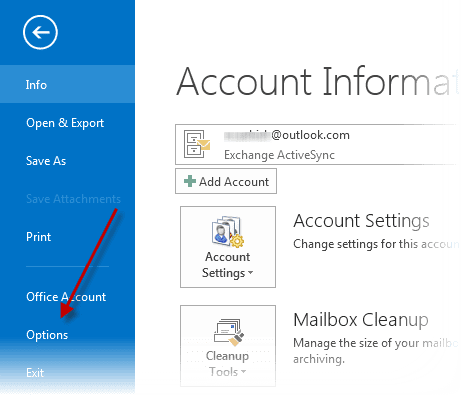The height and width of the screenshot is (396, 462).
Task: Open the Open & Export menu
Action: click(65, 123)
